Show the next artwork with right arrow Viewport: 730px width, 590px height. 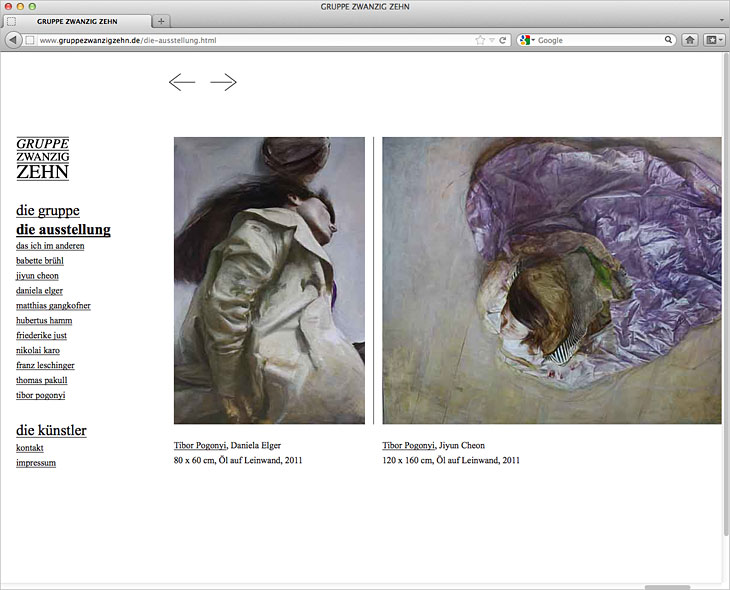[x=223, y=82]
